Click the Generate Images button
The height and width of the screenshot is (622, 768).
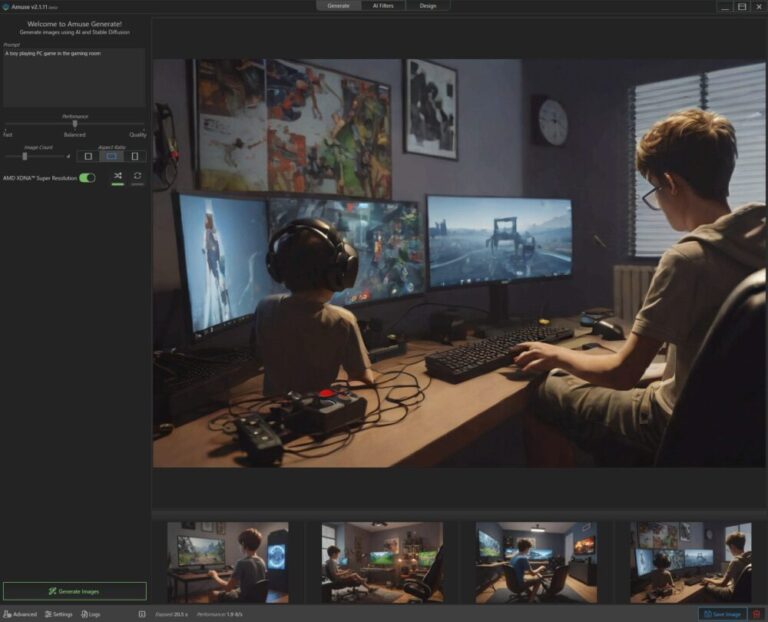tap(74, 591)
